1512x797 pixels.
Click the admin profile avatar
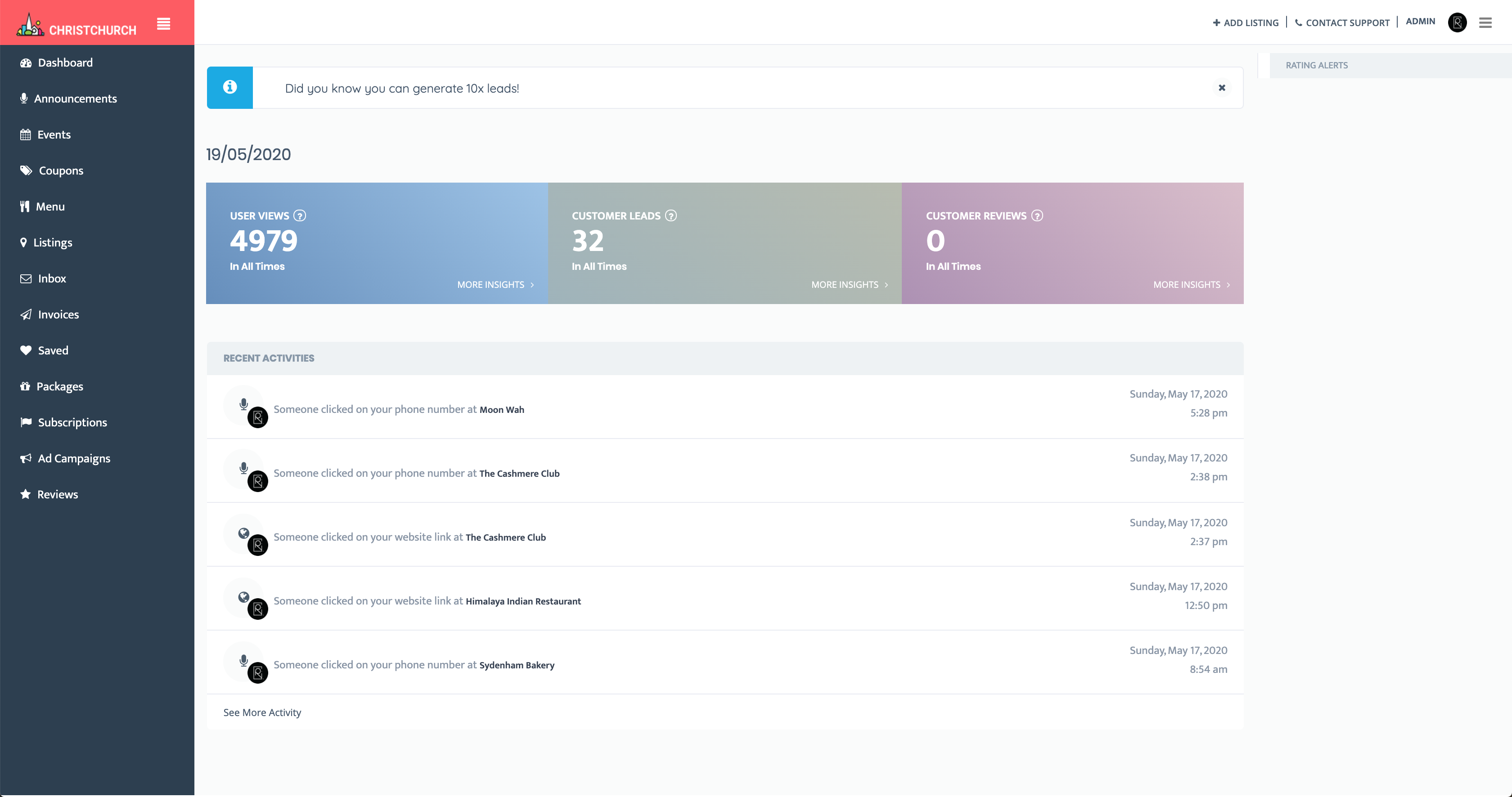pyautogui.click(x=1457, y=23)
